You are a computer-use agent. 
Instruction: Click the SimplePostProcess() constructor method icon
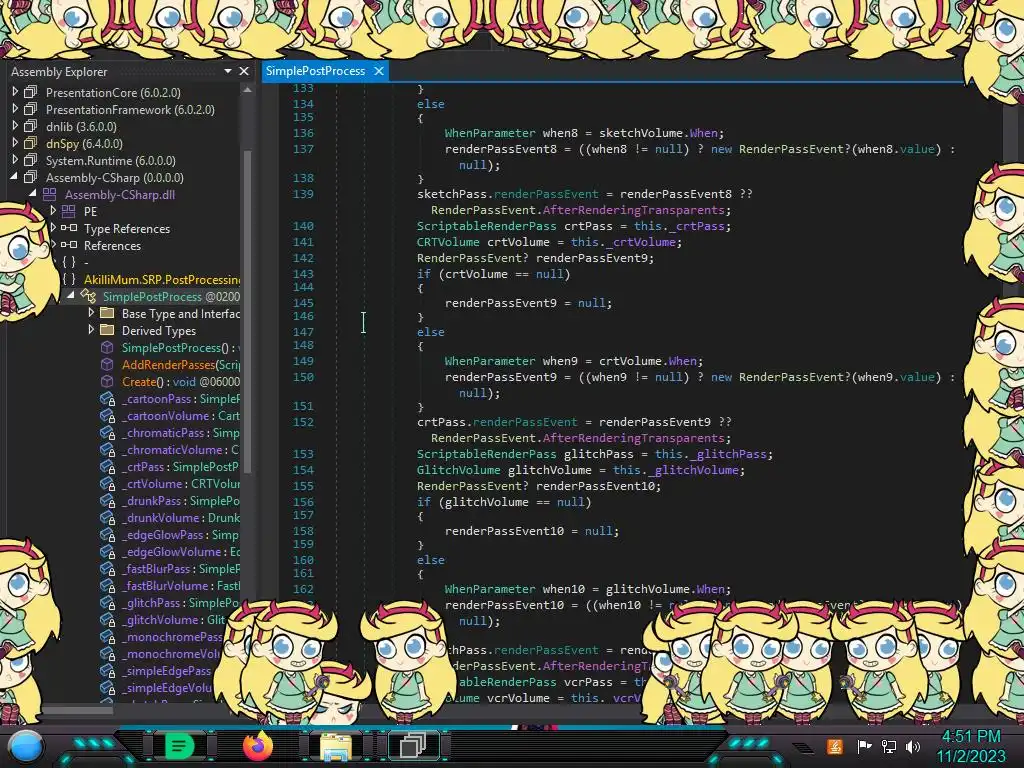[107, 347]
